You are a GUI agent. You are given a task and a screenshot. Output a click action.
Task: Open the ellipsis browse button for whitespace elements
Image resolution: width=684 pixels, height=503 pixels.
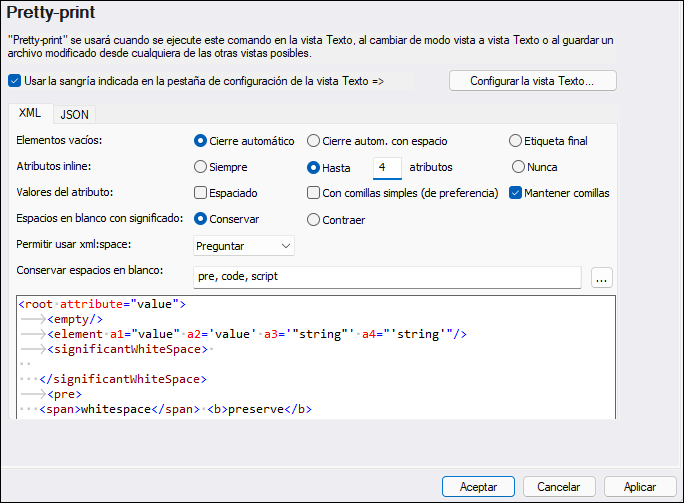pos(601,279)
